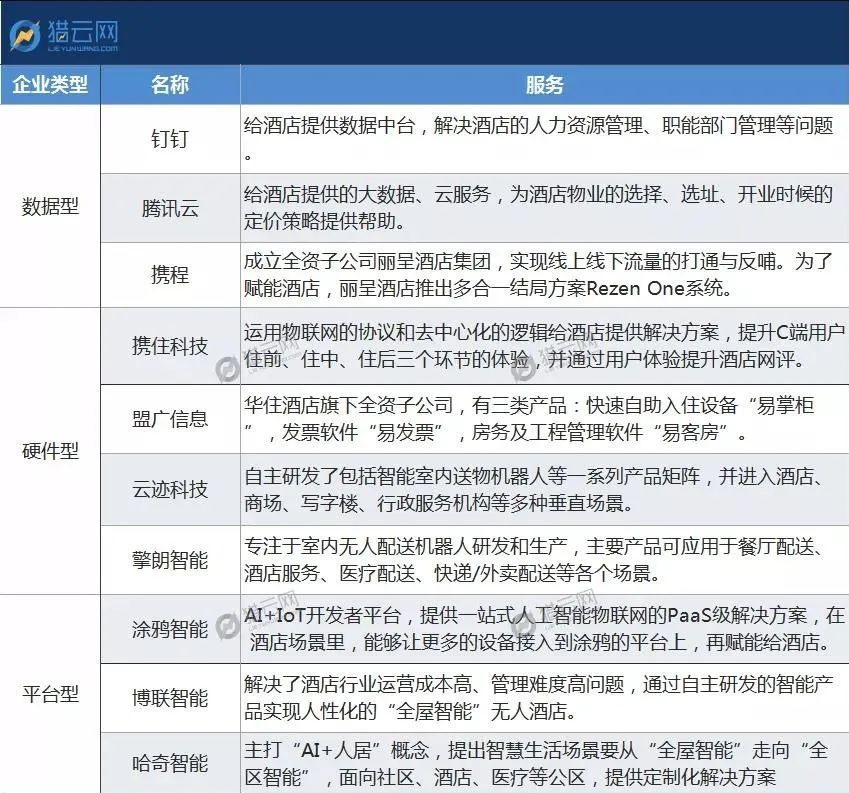Select the 博联智能 name cell

click(x=170, y=698)
